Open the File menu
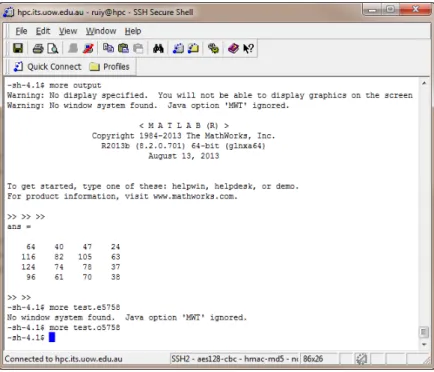 [x=21, y=31]
